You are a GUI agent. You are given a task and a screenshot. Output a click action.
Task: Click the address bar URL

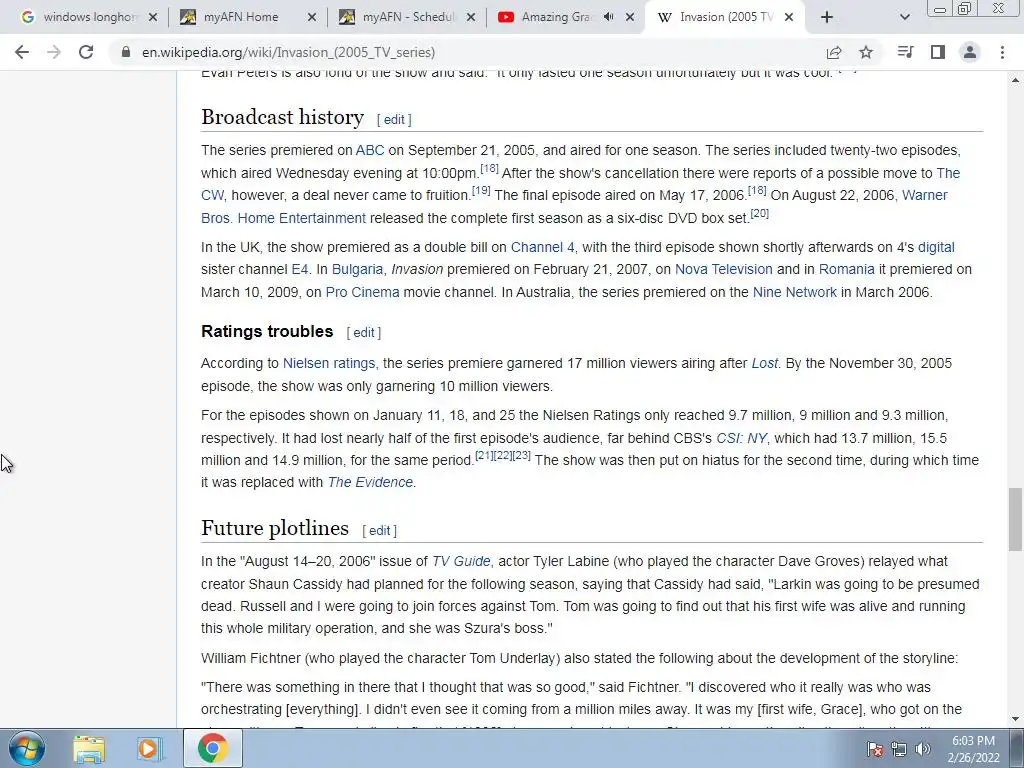288,52
